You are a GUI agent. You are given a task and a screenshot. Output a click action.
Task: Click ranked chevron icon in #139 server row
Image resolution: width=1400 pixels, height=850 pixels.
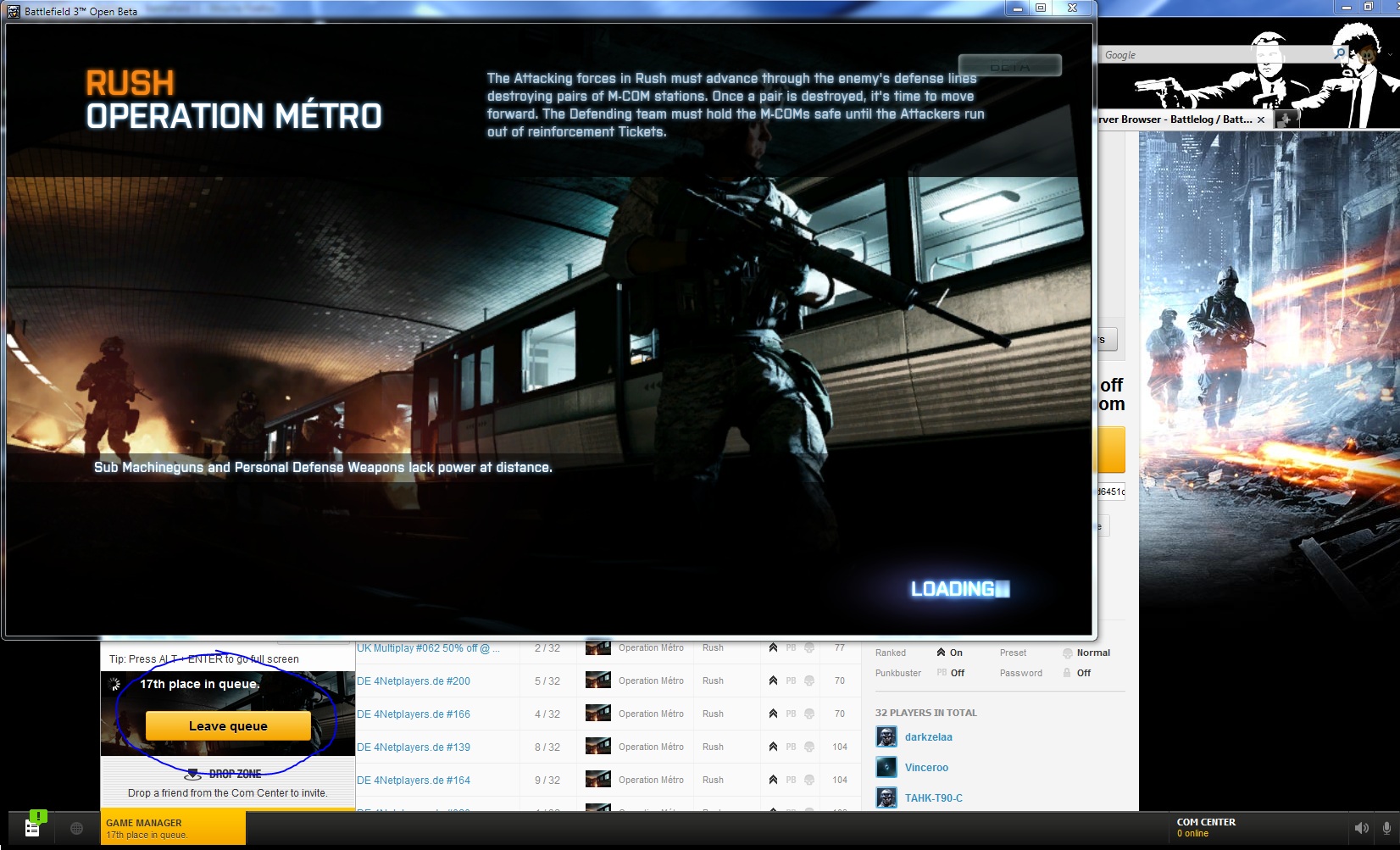point(773,747)
